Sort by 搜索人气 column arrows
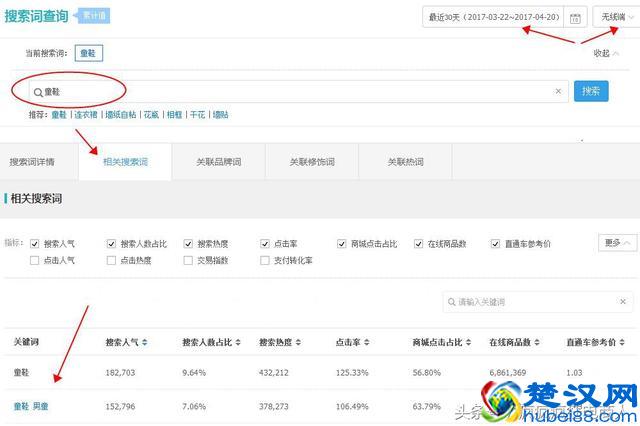 pos(145,342)
